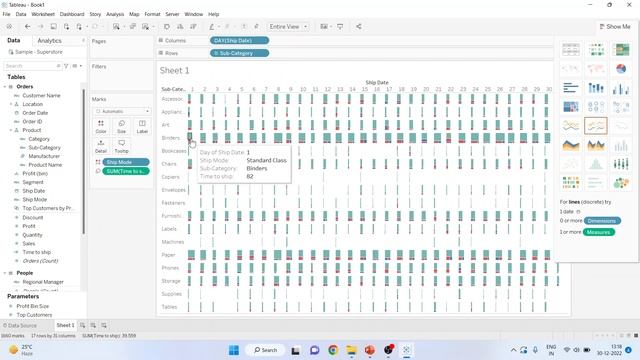Click the filter icon in Data pane search
The height and width of the screenshot is (360, 640).
pos(66,66)
